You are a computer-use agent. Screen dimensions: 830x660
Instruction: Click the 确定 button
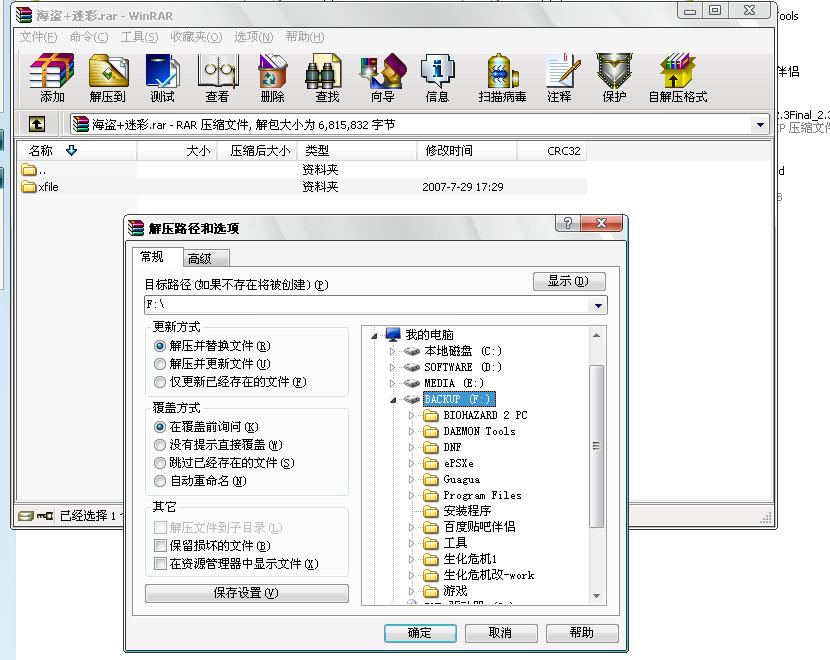420,633
